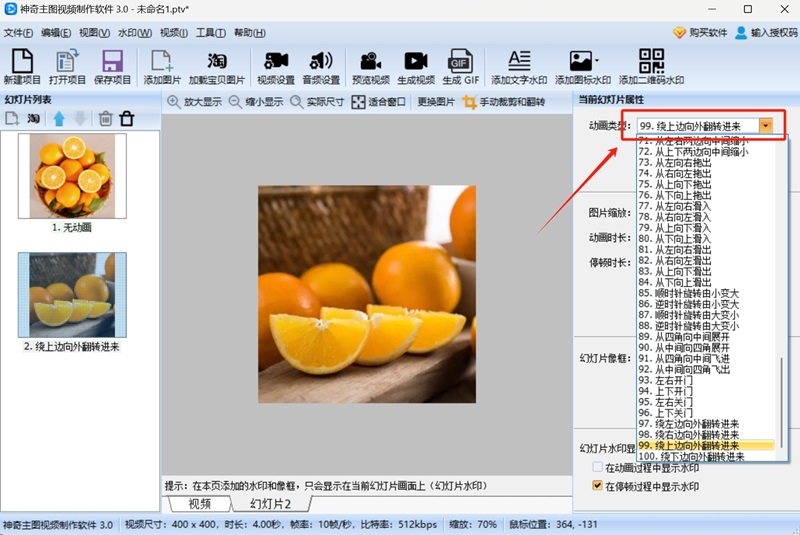The image size is (800, 535).
Task: Export a GIF with 生成 GIF
Action: [461, 66]
